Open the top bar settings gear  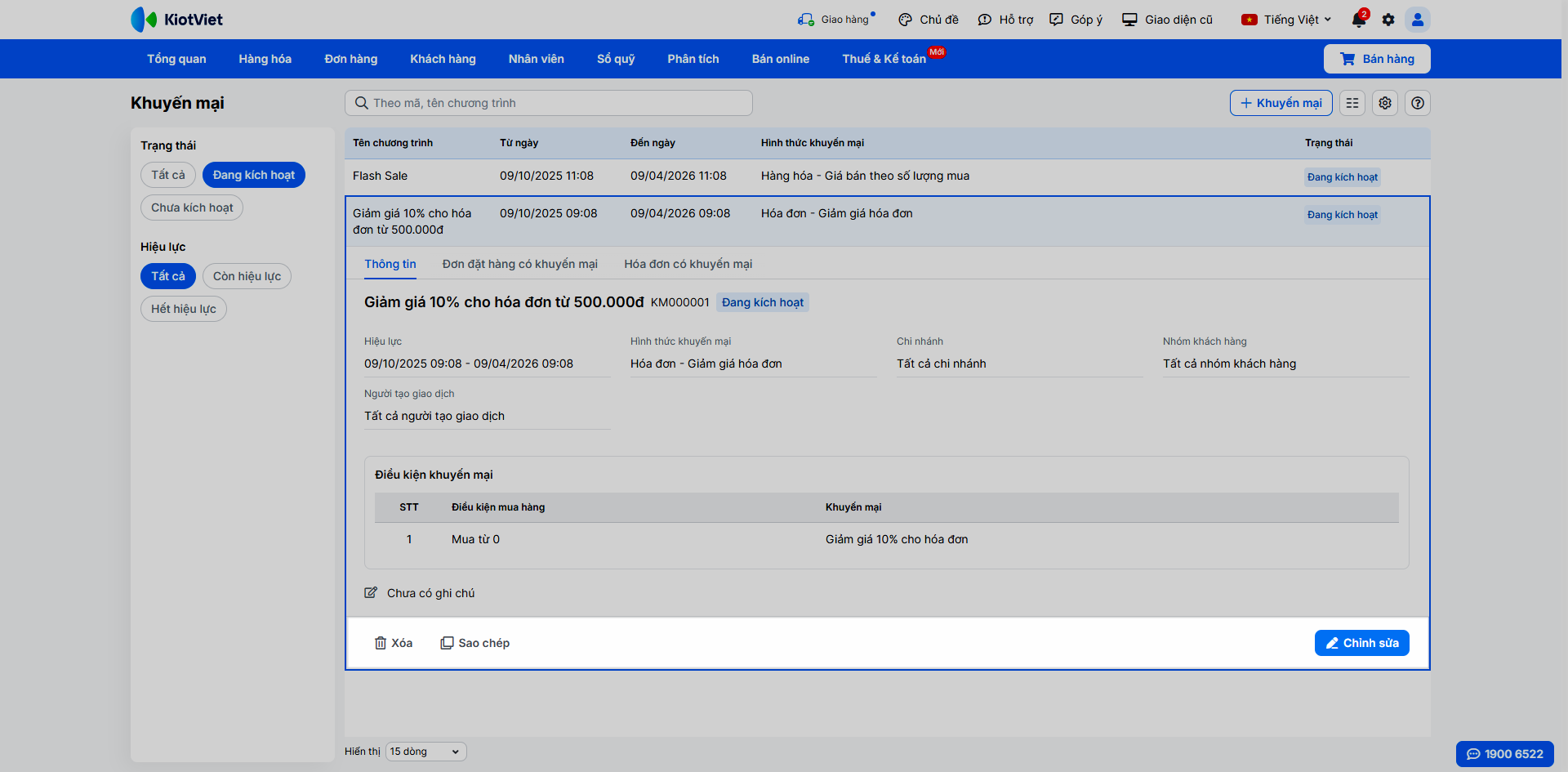(1388, 20)
